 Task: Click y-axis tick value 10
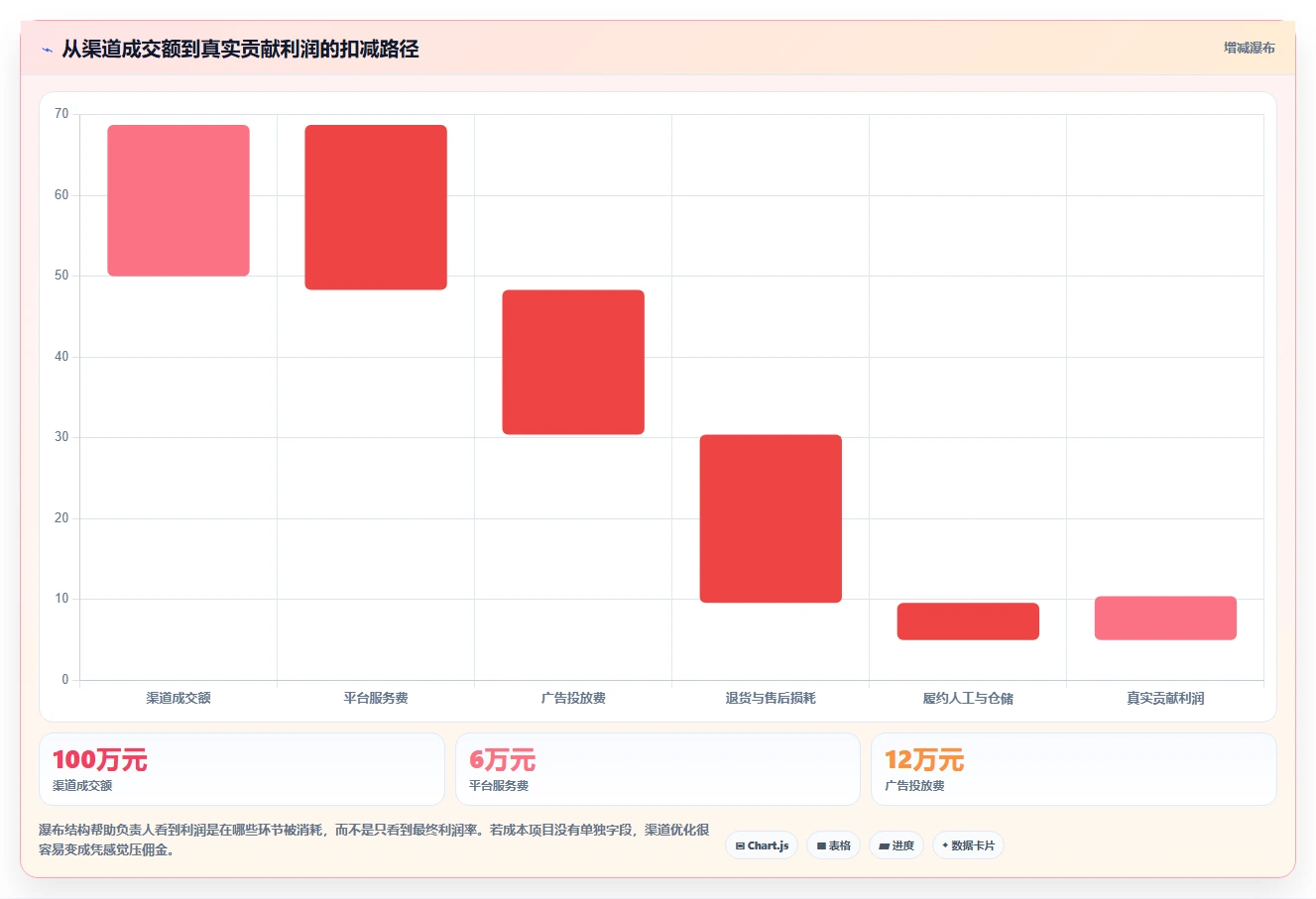point(61,599)
